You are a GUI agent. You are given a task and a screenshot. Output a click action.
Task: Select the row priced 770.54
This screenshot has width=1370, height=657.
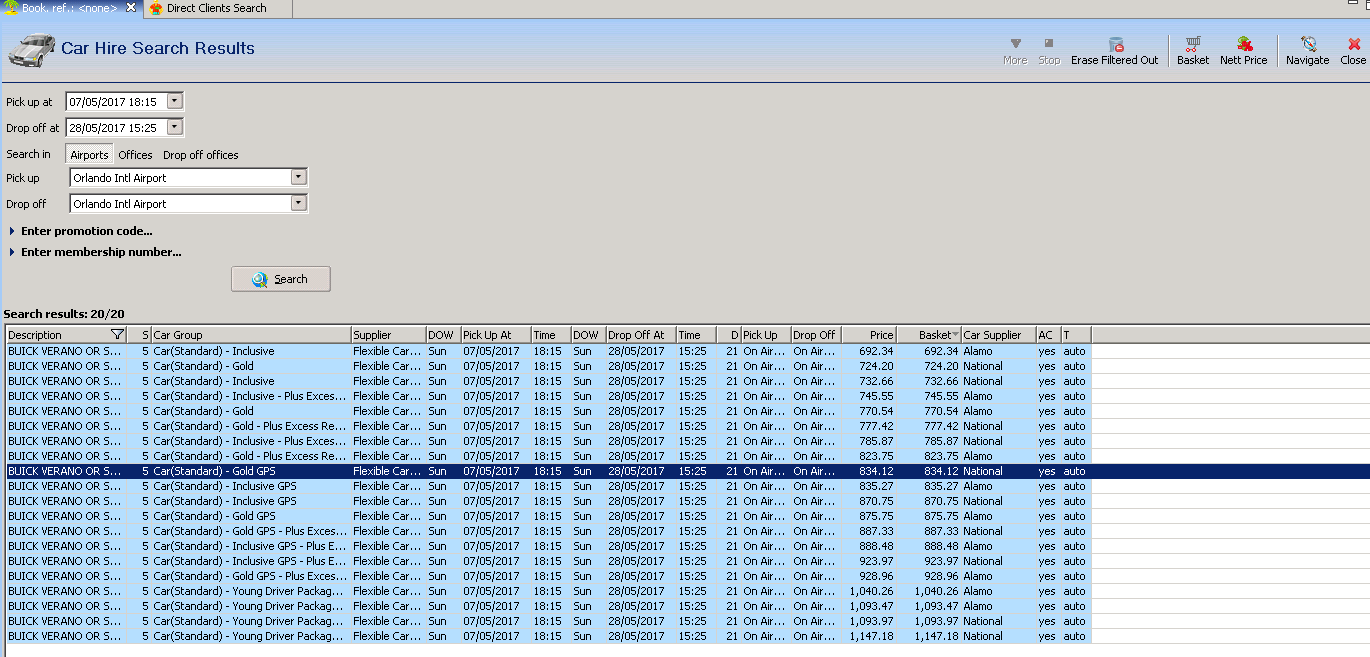[548, 411]
